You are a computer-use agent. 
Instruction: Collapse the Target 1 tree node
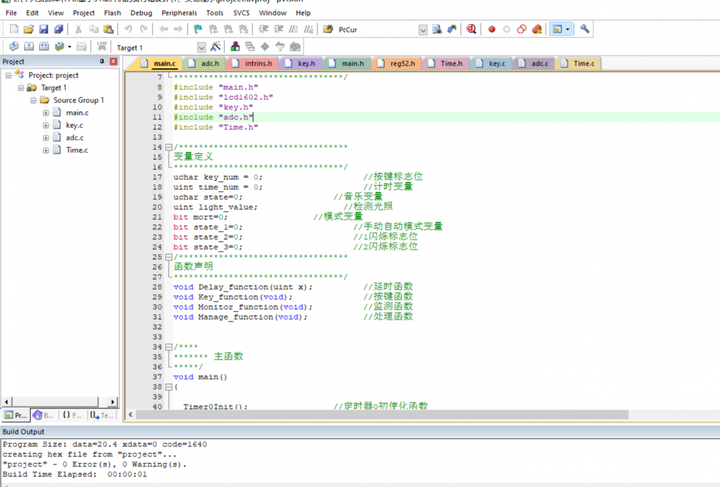[x=21, y=88]
